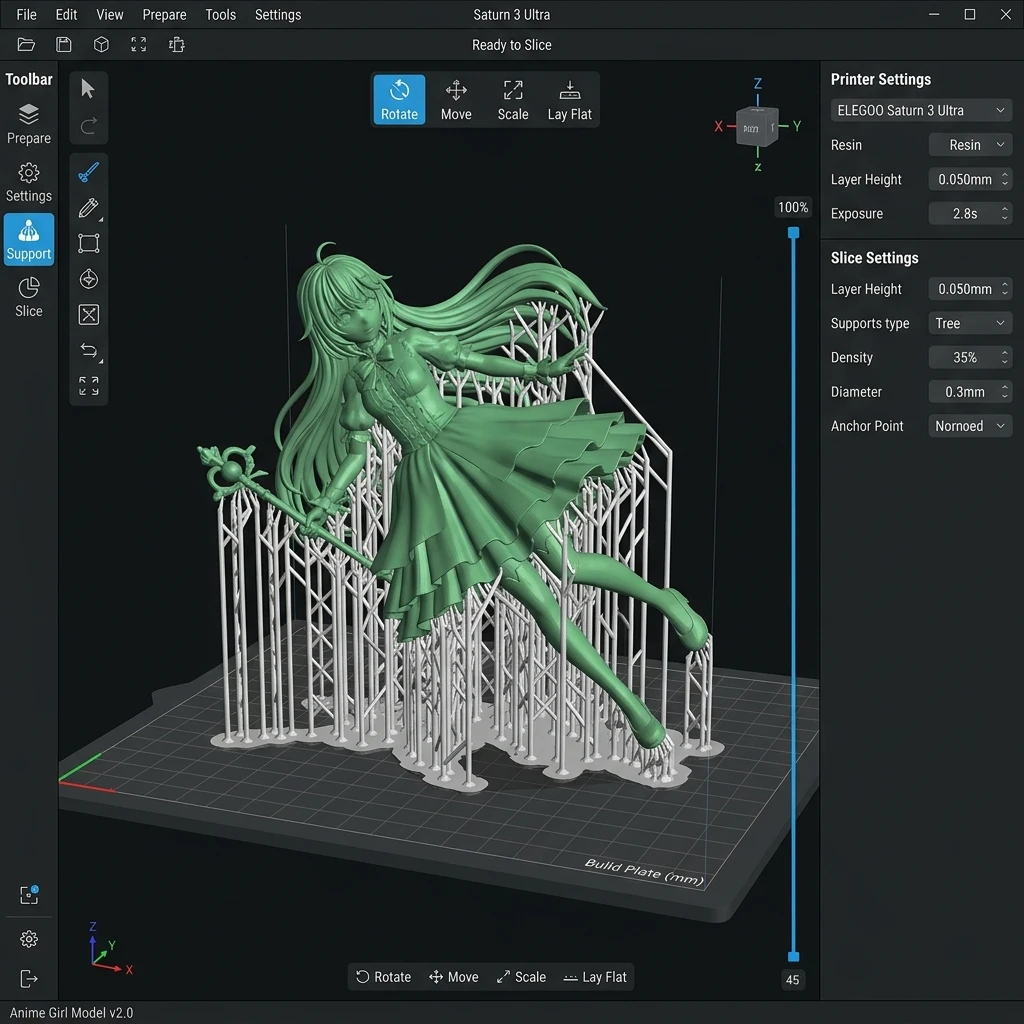Viewport: 1024px width, 1024px height.
Task: Click the bottom Move button
Action: [454, 977]
